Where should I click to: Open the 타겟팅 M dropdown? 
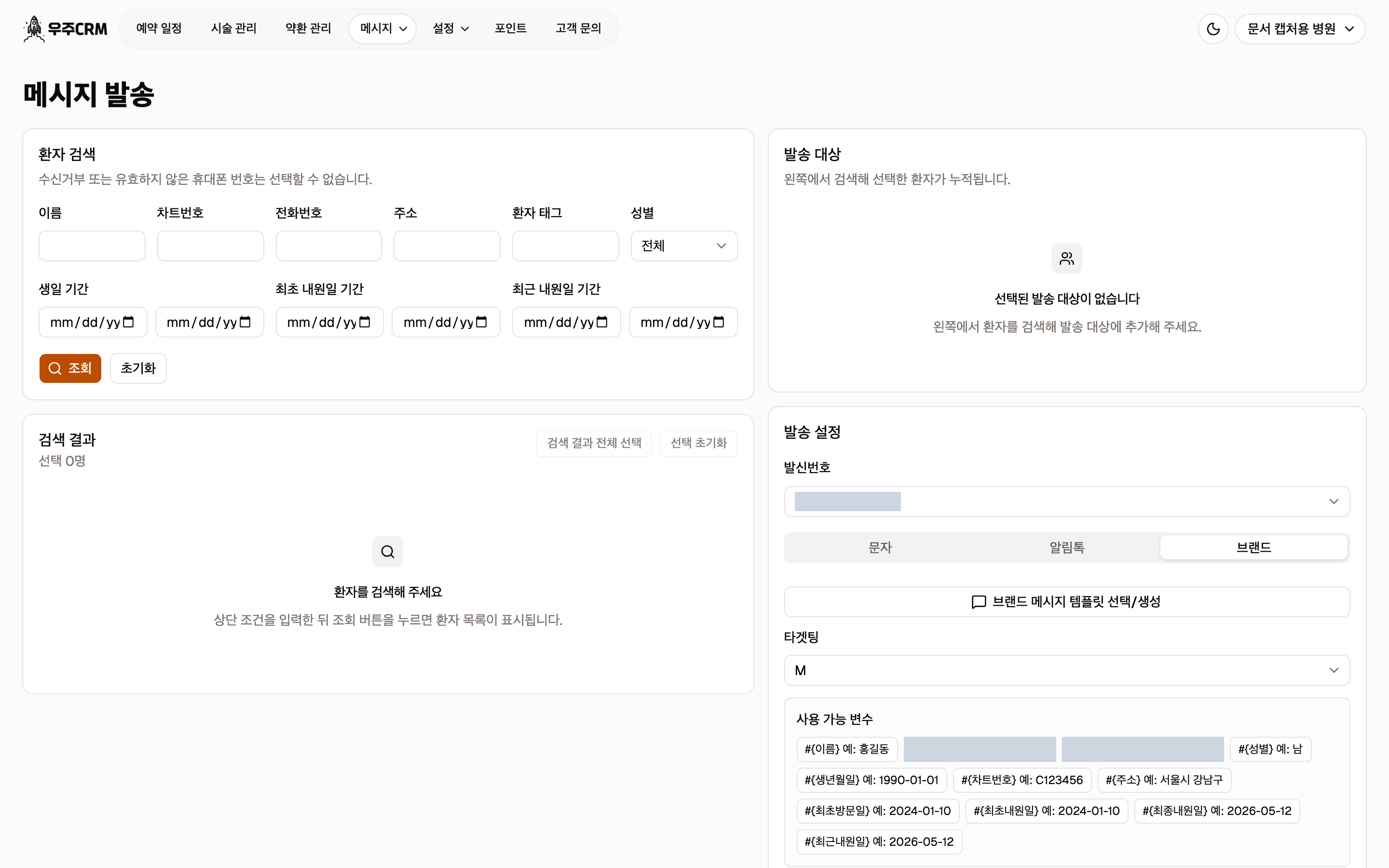[1066, 670]
